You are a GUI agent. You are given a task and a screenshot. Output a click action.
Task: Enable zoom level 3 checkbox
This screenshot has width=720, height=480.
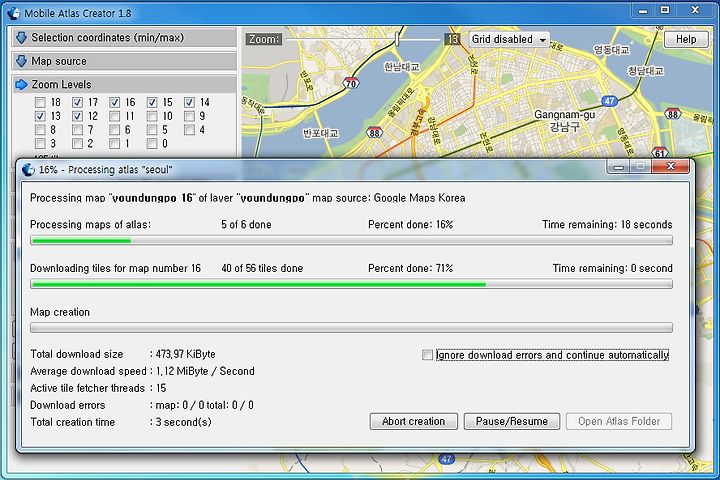(x=40, y=143)
